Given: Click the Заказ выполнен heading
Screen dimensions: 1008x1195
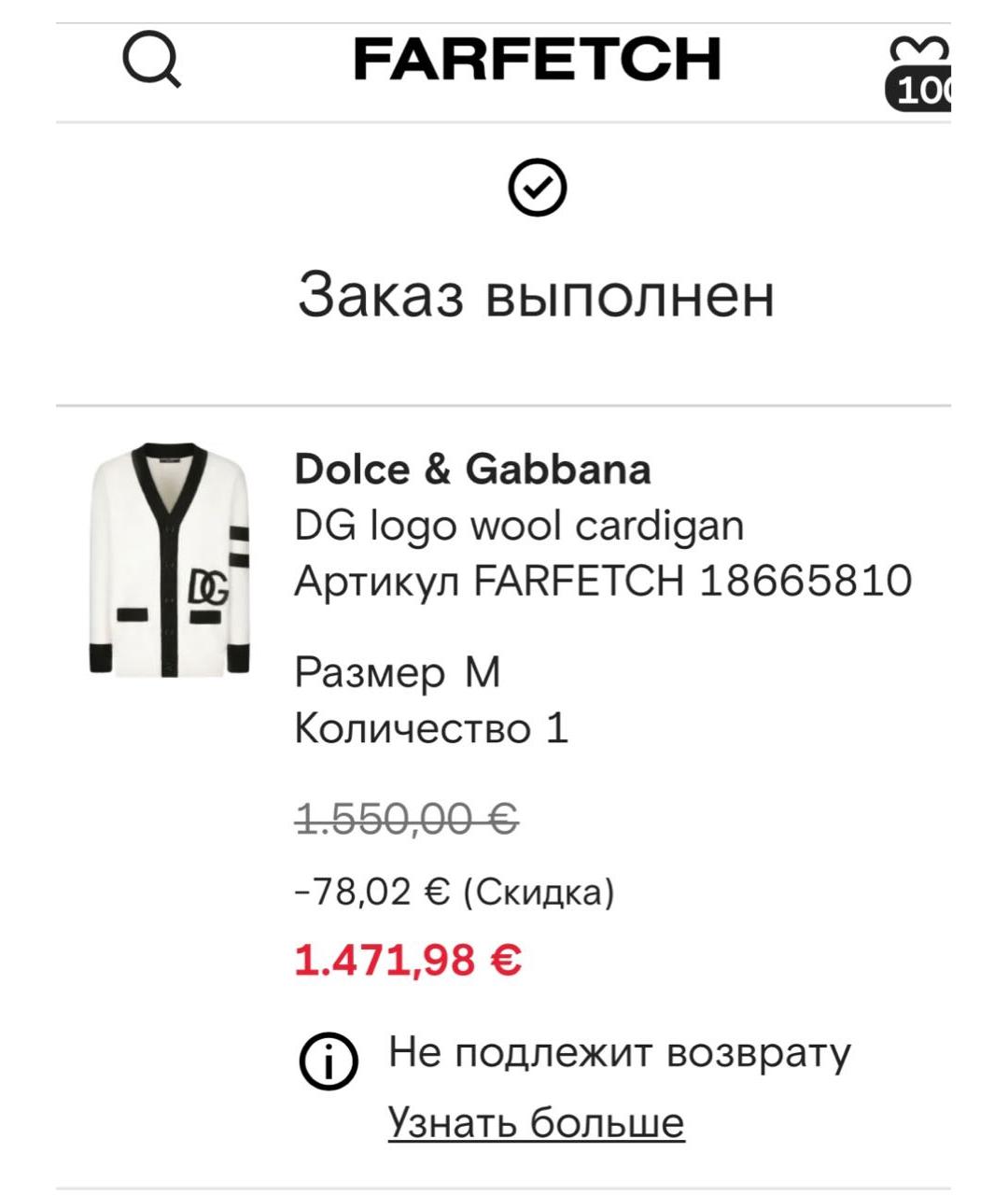Looking at the screenshot, I should click(x=536, y=295).
